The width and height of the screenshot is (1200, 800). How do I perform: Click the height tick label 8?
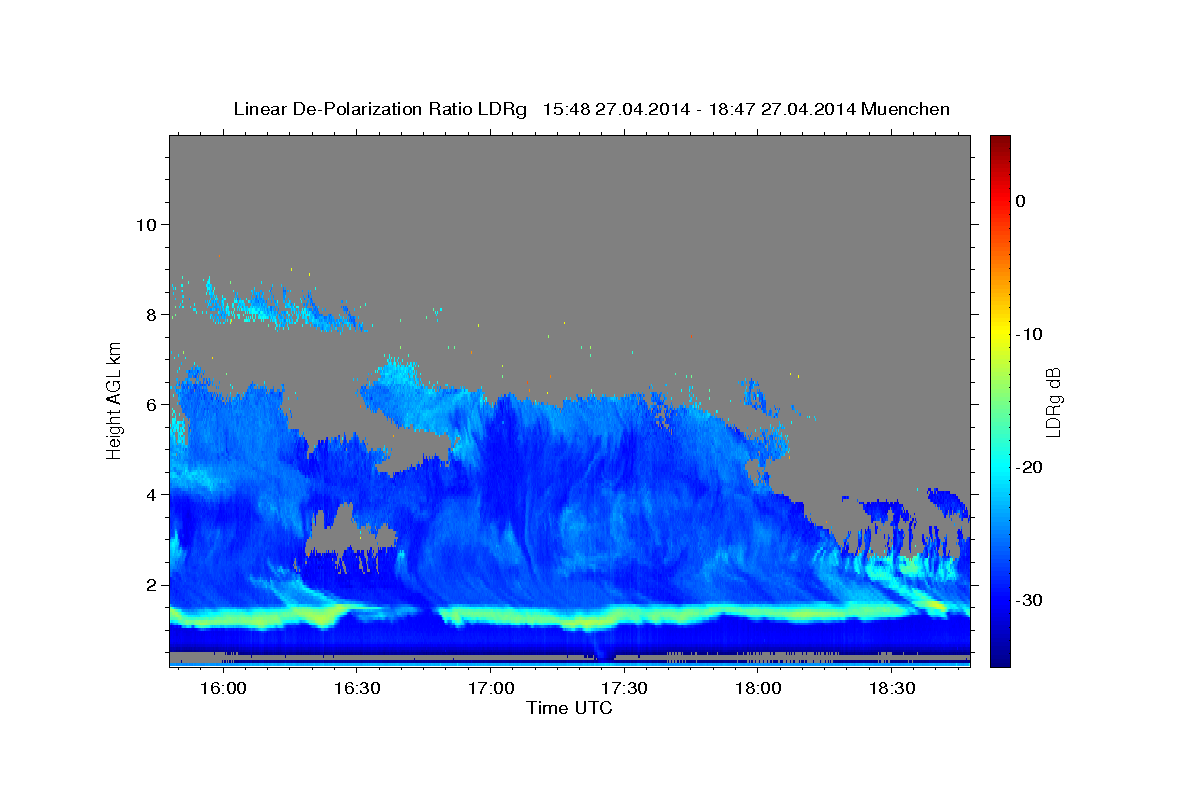click(150, 314)
